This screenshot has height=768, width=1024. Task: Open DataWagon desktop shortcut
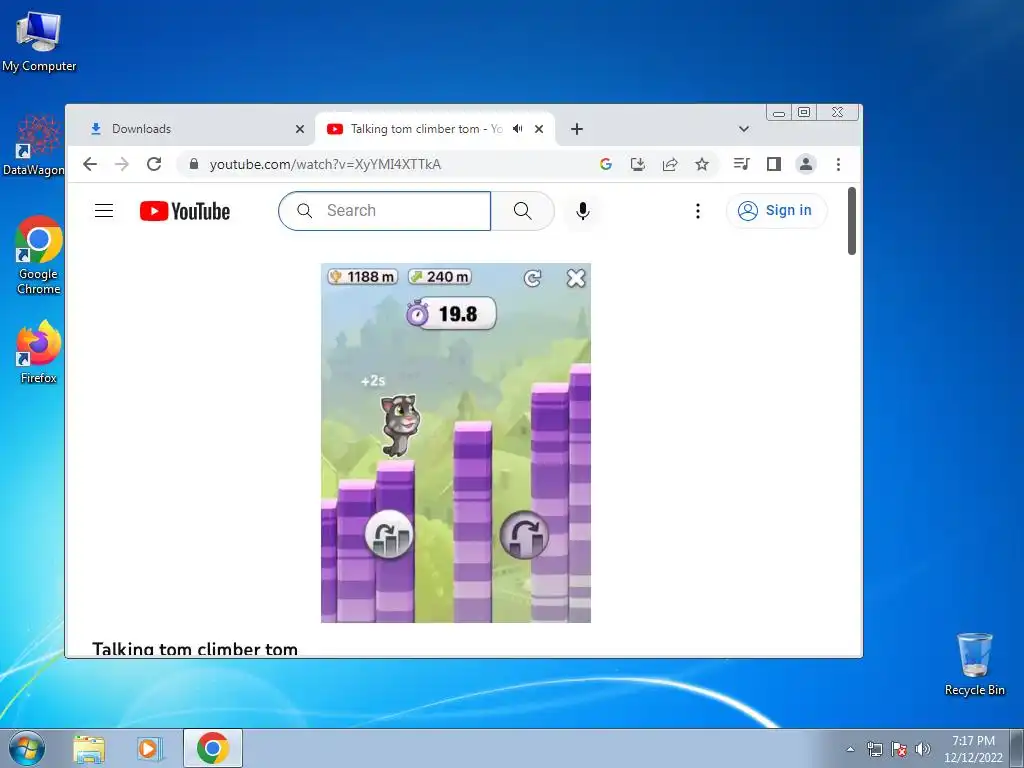coord(34,146)
